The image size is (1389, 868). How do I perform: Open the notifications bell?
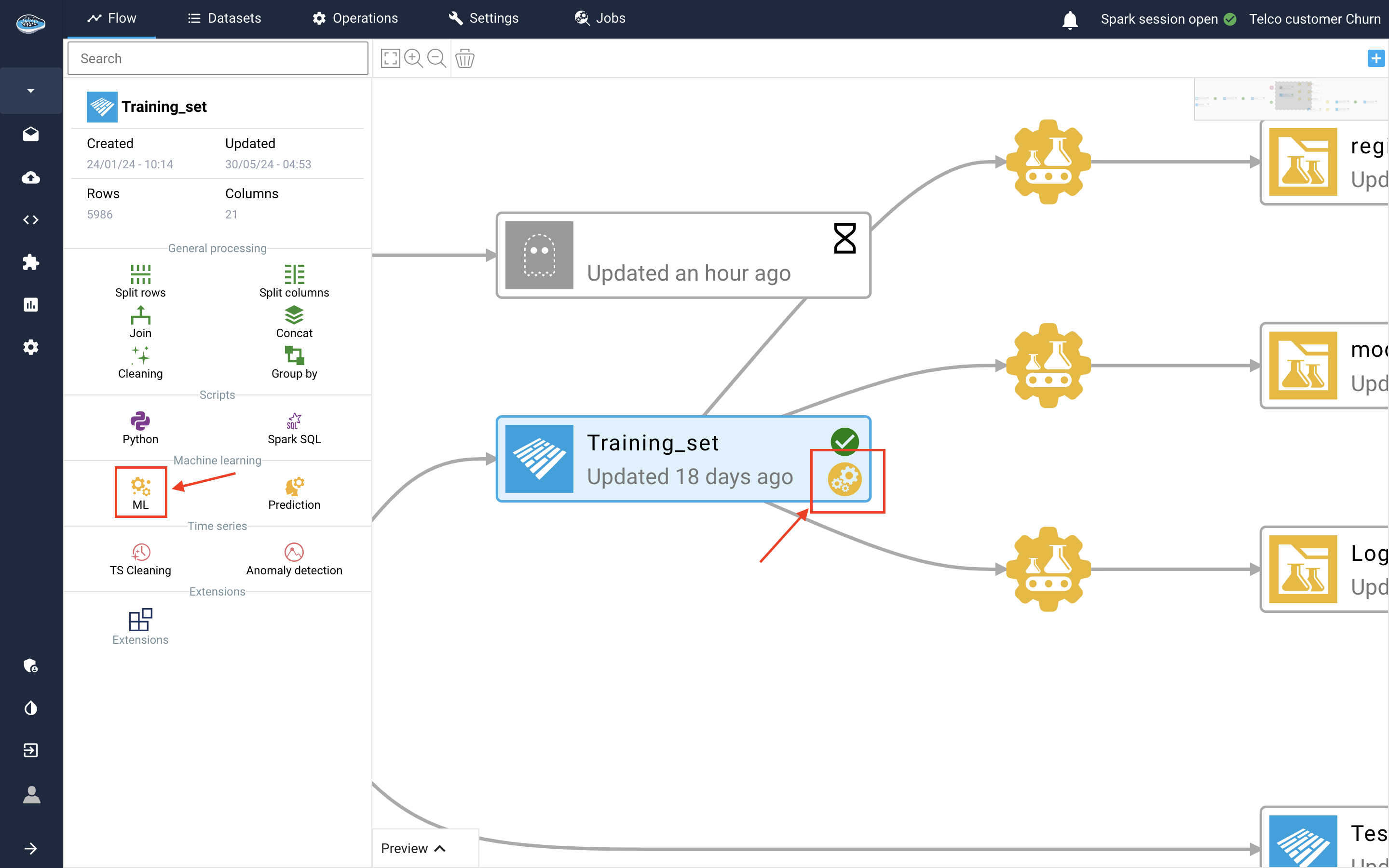point(1069,19)
